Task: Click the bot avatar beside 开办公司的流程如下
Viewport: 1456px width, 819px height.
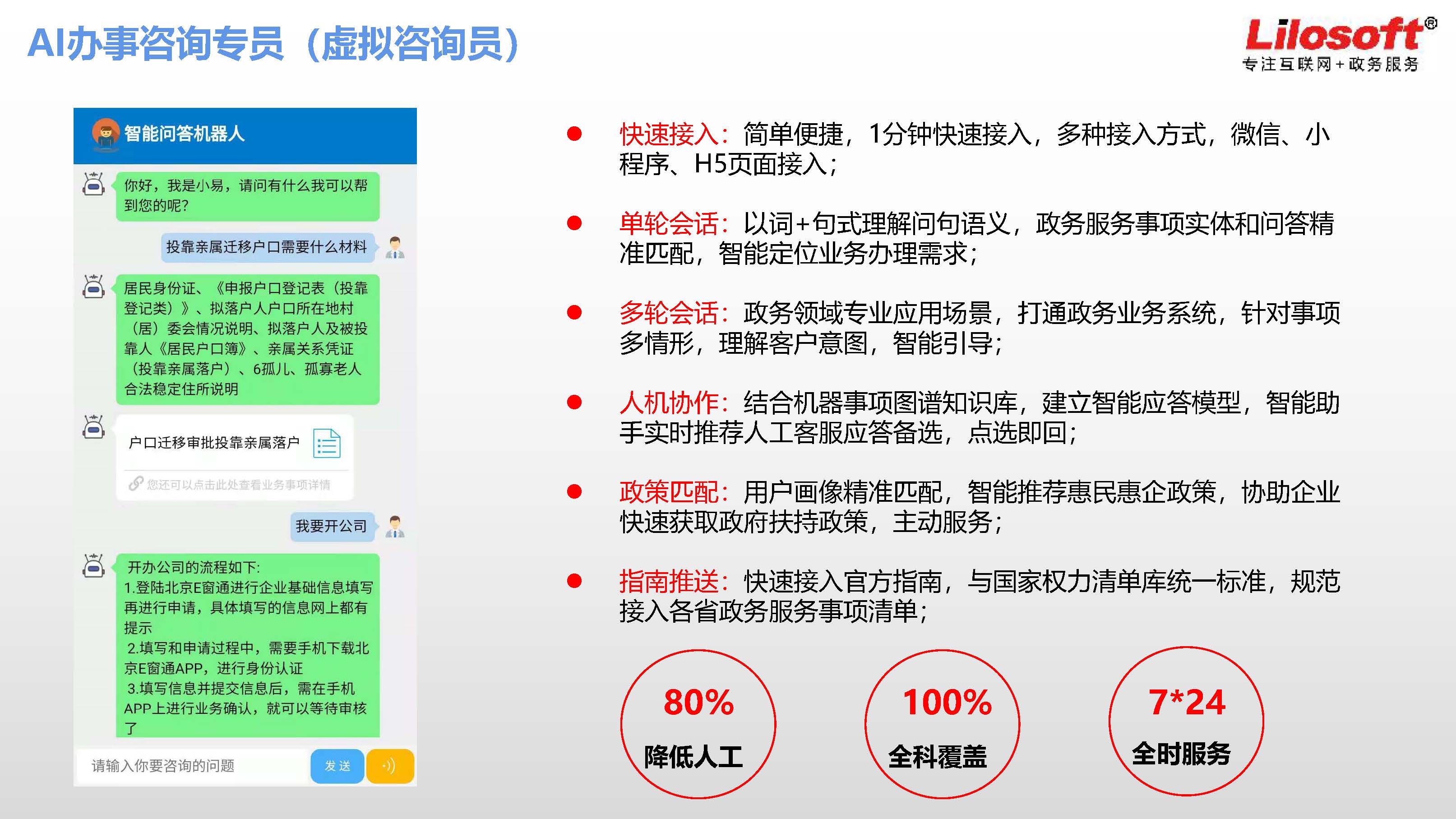Action: click(94, 565)
